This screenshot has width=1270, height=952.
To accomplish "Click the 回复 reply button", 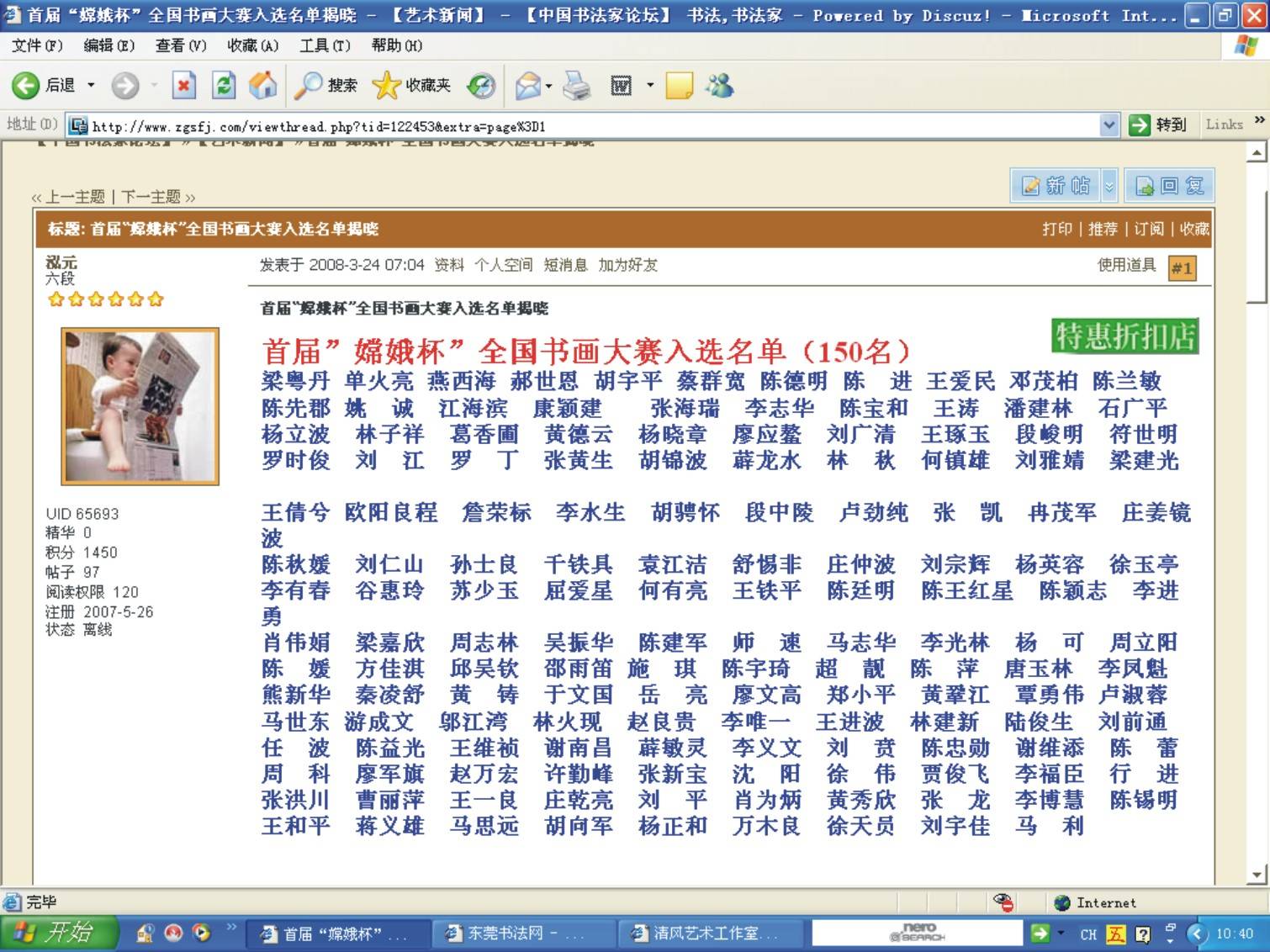I will point(1169,186).
